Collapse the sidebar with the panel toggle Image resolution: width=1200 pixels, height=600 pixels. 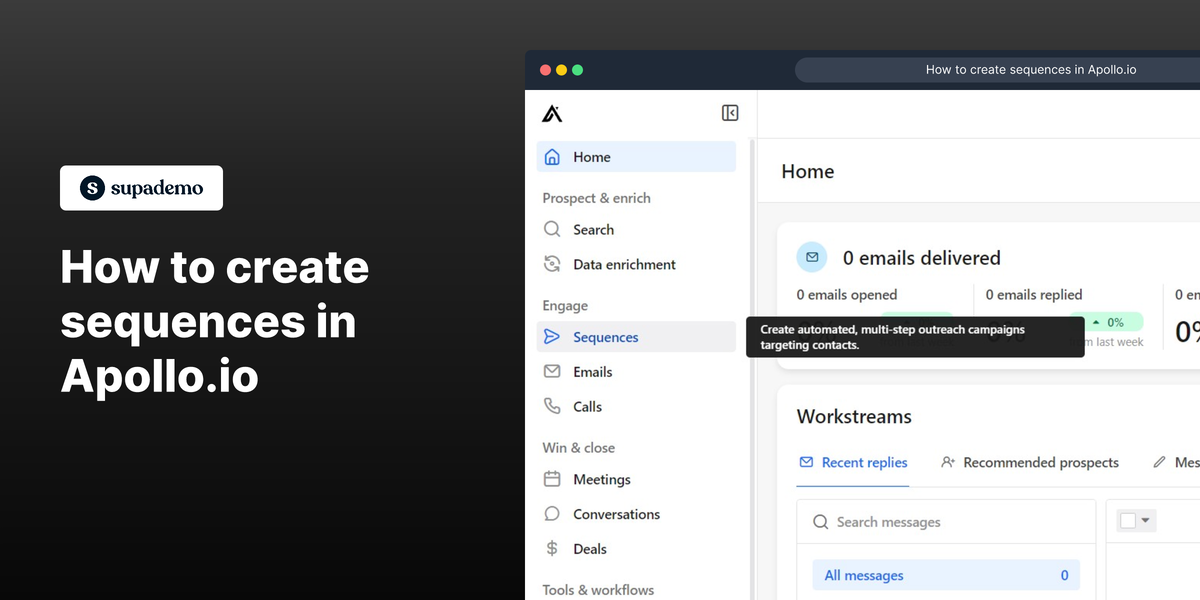(730, 113)
